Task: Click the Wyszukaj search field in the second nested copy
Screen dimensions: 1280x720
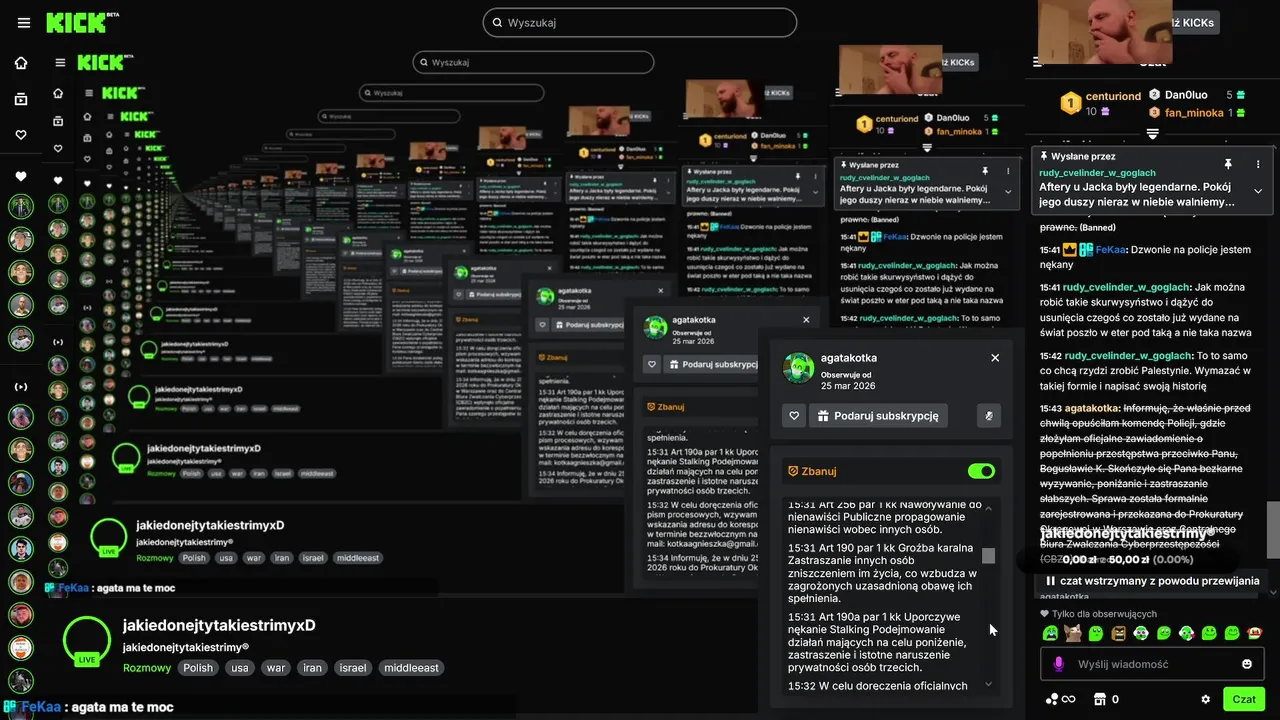Action: pyautogui.click(x=533, y=62)
